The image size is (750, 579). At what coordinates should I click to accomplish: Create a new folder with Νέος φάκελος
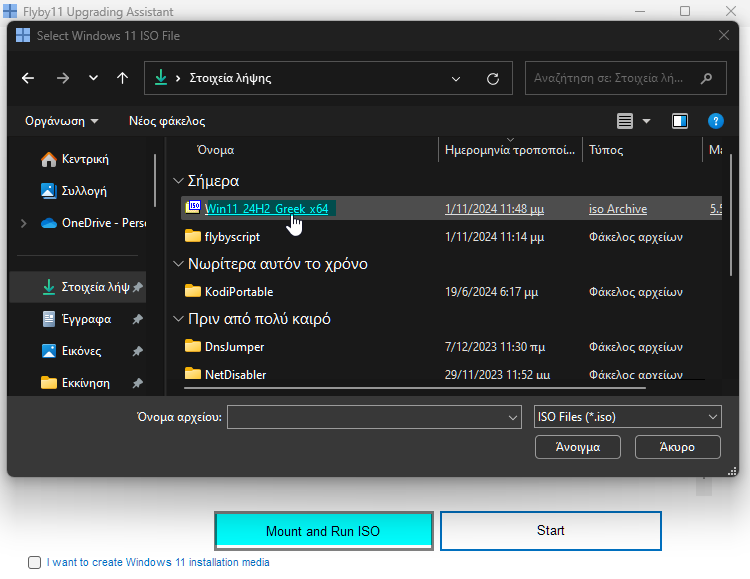(x=167, y=121)
